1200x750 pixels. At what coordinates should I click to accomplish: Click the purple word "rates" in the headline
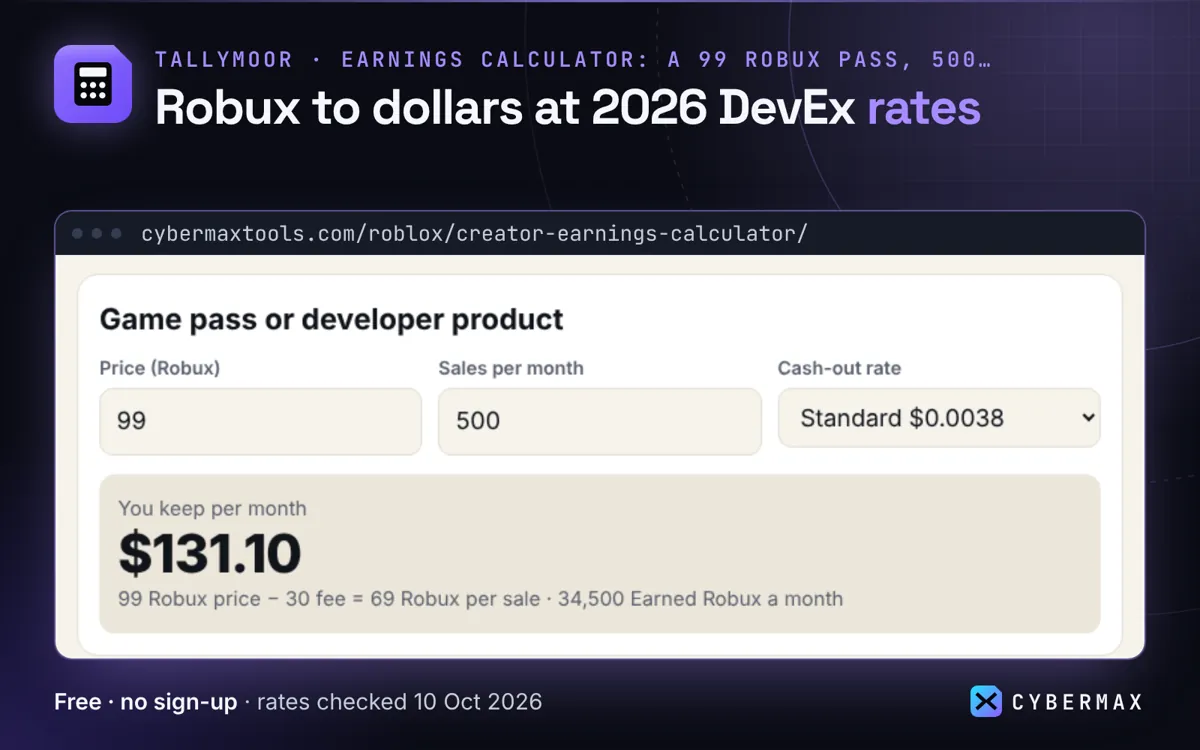924,108
